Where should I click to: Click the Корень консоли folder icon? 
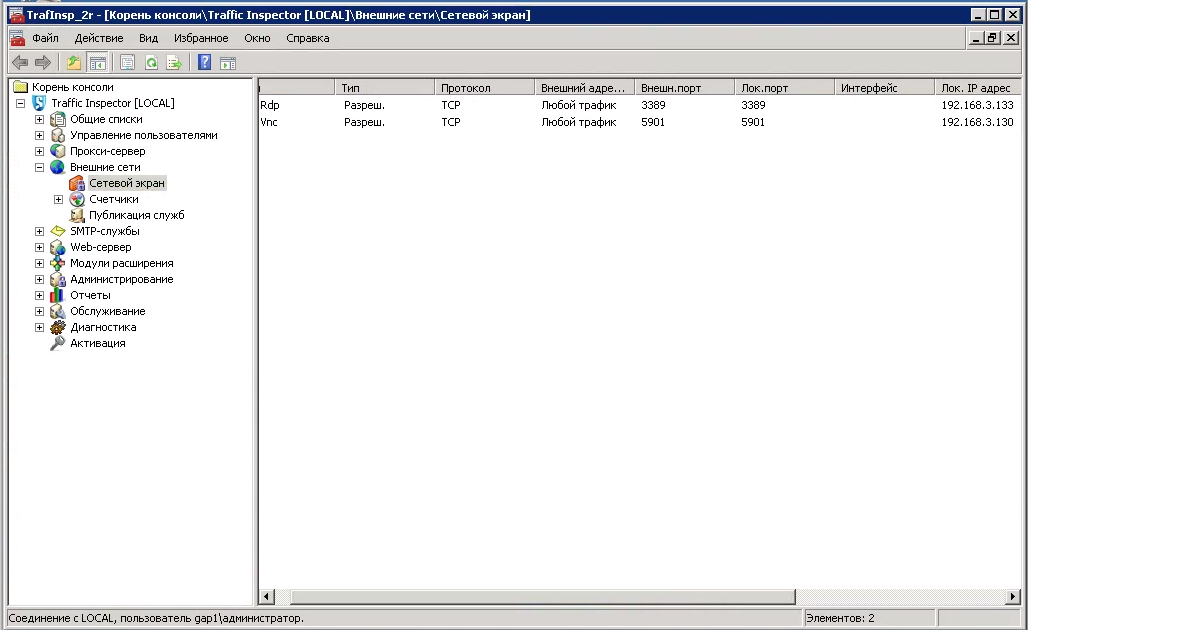click(x=21, y=87)
